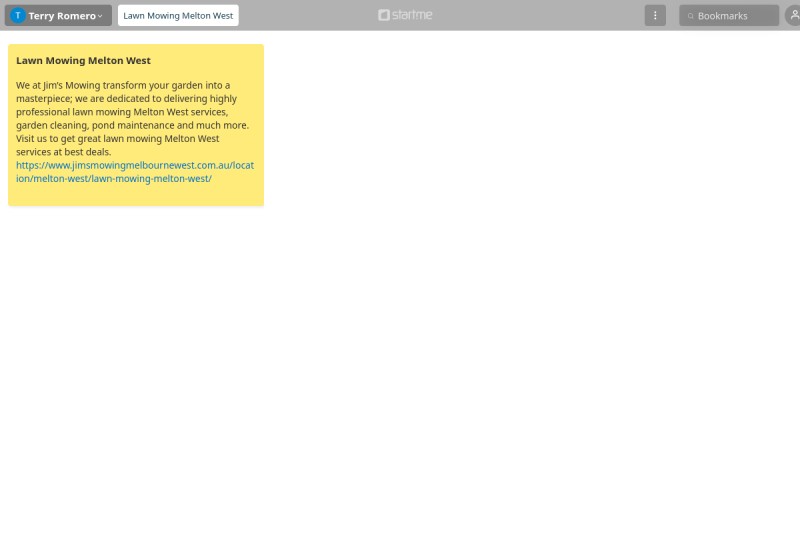Click the note text starting "We at Jim's Mowing"
Image resolution: width=800 pixels, height=533 pixels.
coord(133,118)
